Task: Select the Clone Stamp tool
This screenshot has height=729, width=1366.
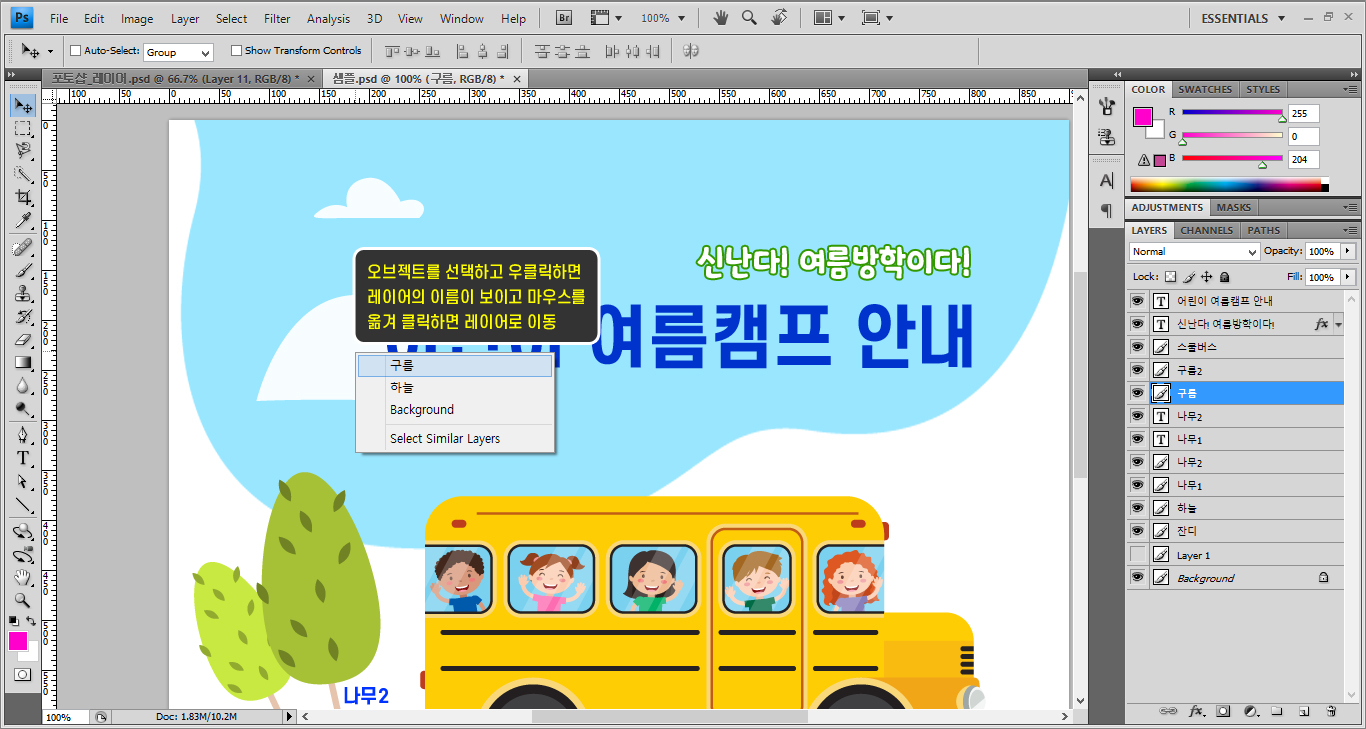Action: (23, 293)
